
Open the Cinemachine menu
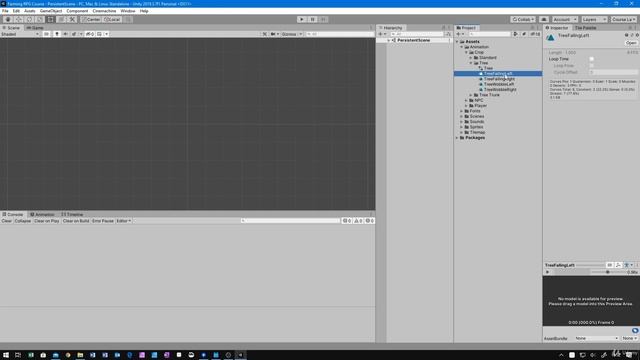[104, 11]
